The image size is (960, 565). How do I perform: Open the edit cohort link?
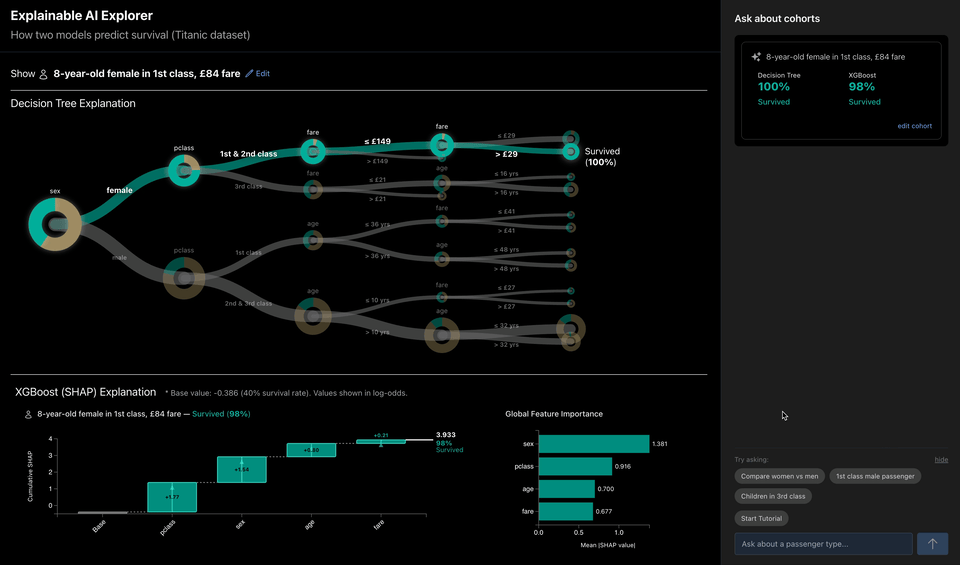tap(914, 126)
